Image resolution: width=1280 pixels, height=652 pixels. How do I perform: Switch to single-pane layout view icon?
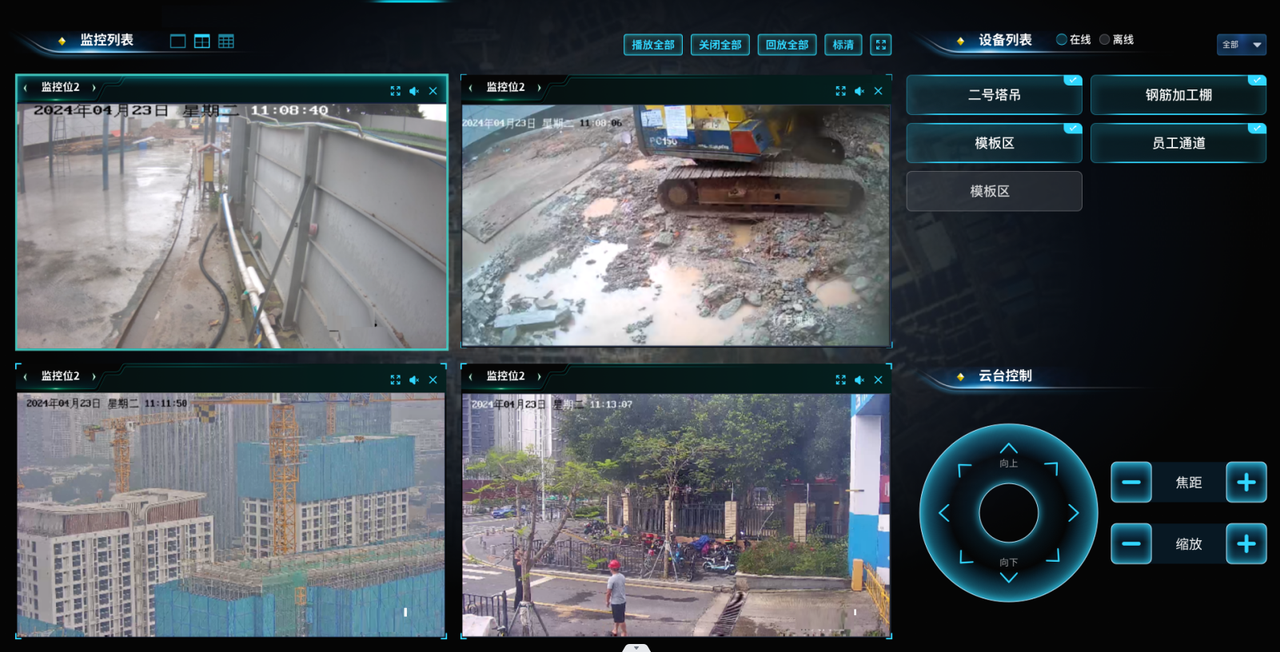(x=178, y=41)
